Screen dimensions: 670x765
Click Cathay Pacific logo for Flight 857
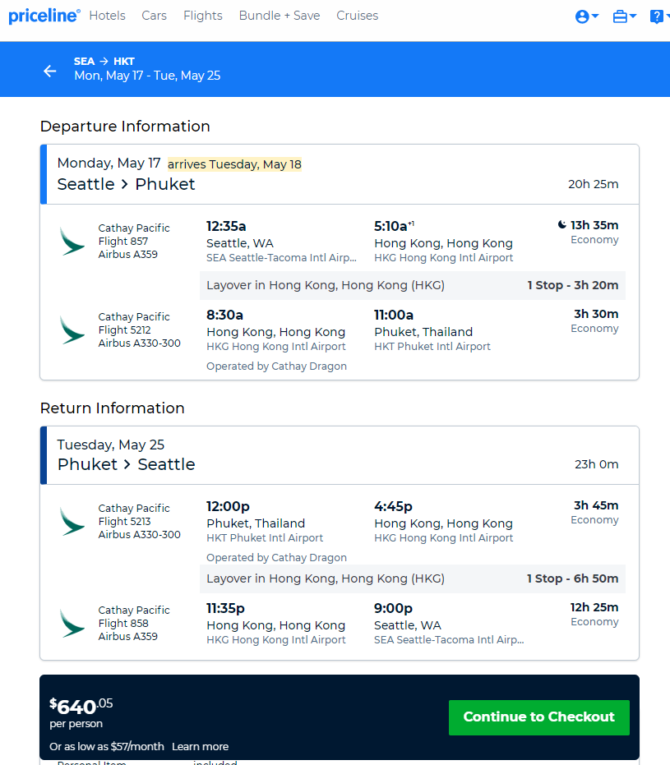click(72, 241)
